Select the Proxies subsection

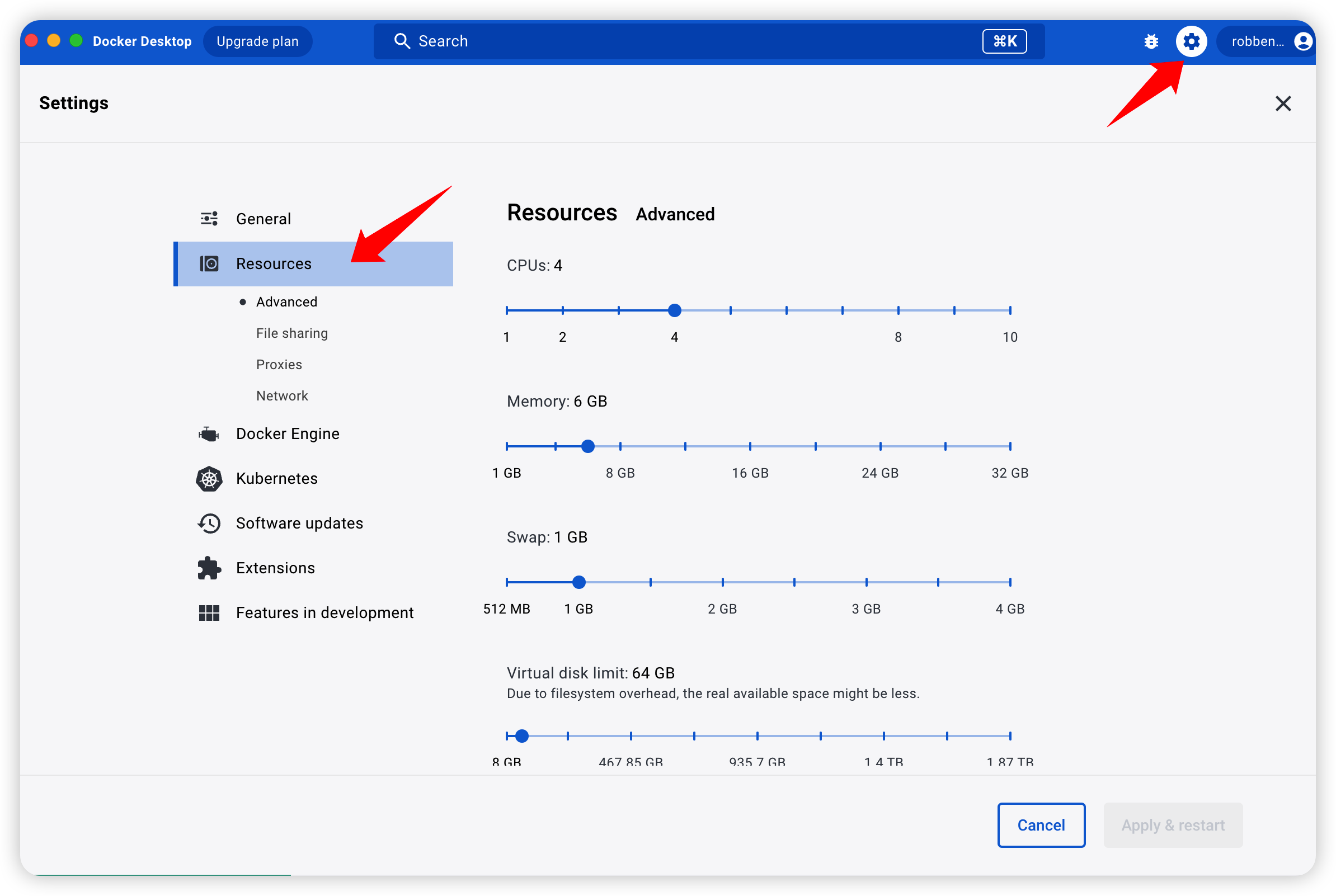click(279, 365)
